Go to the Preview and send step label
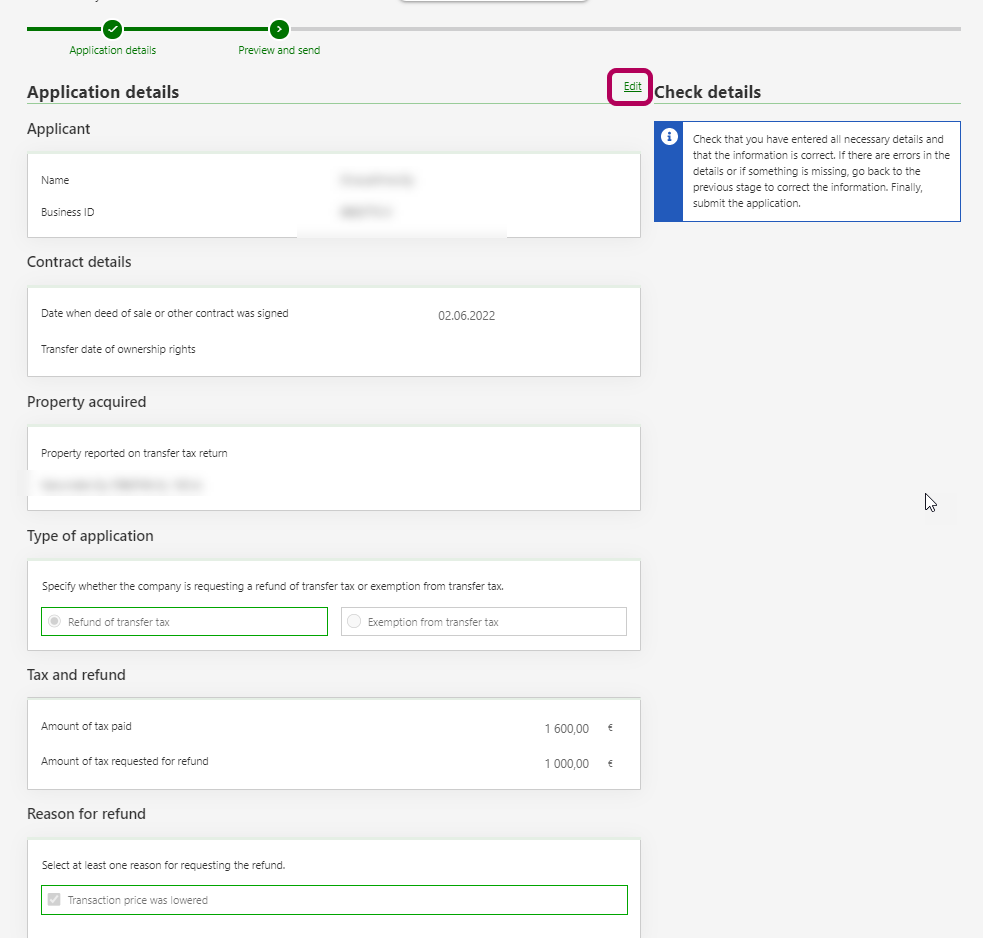This screenshot has height=938, width=983. pyautogui.click(x=279, y=50)
